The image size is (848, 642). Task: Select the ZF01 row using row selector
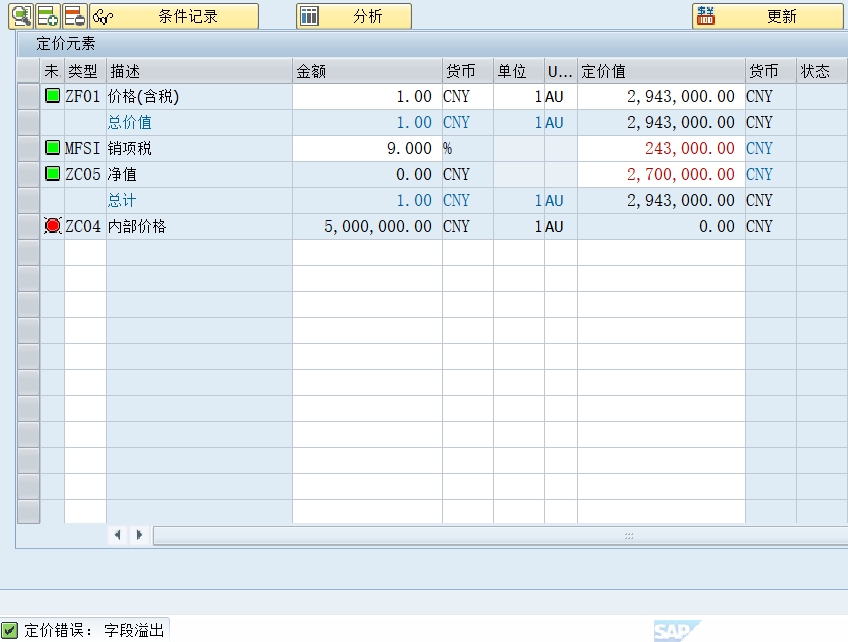(x=28, y=97)
